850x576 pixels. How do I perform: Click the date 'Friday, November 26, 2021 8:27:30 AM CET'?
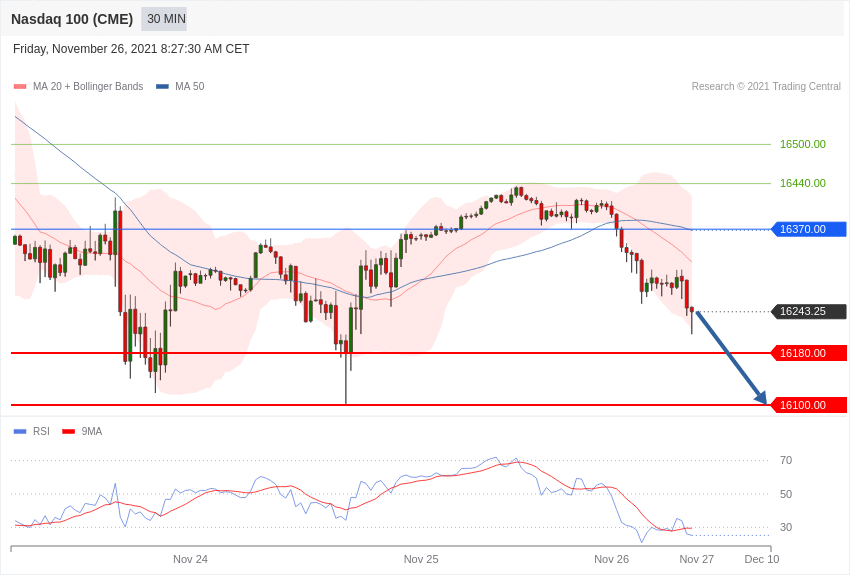pyautogui.click(x=131, y=49)
